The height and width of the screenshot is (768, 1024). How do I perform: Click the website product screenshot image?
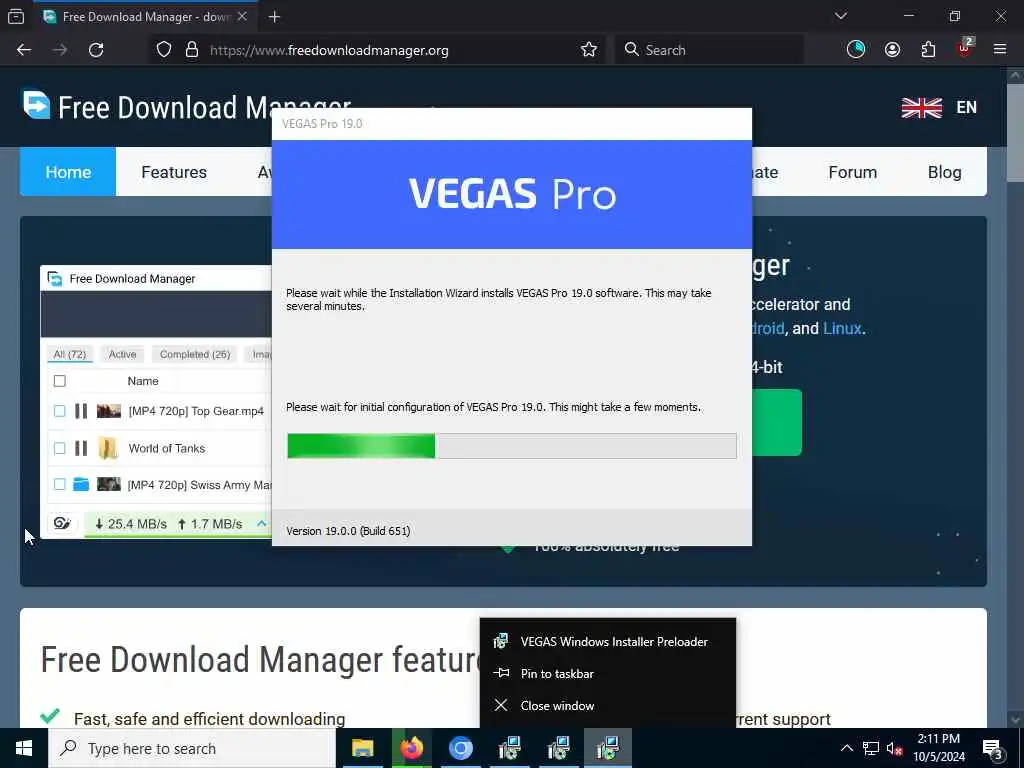156,402
